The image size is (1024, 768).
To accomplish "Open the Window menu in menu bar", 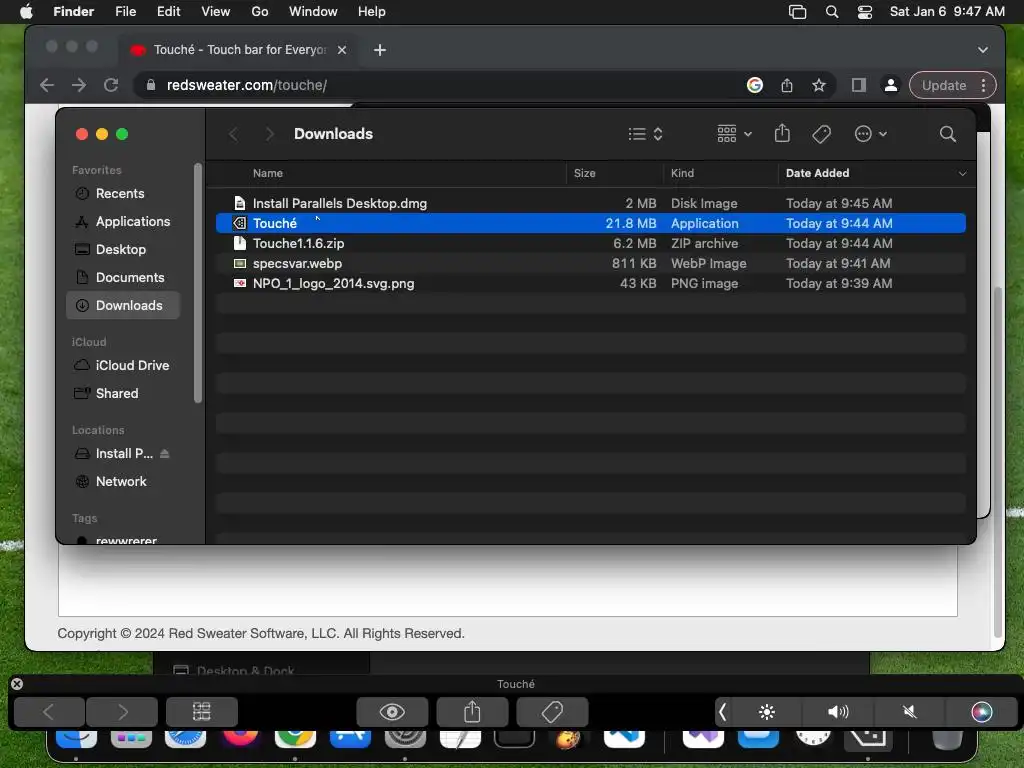I will (313, 12).
